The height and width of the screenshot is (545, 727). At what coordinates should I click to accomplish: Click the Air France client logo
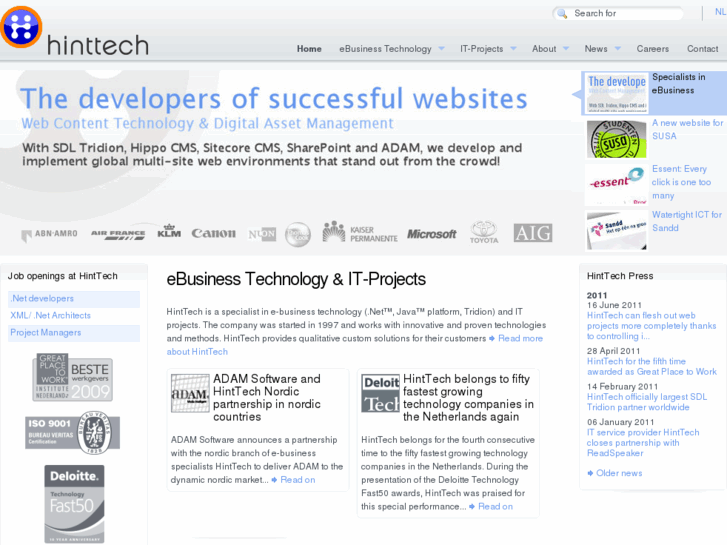click(x=118, y=235)
